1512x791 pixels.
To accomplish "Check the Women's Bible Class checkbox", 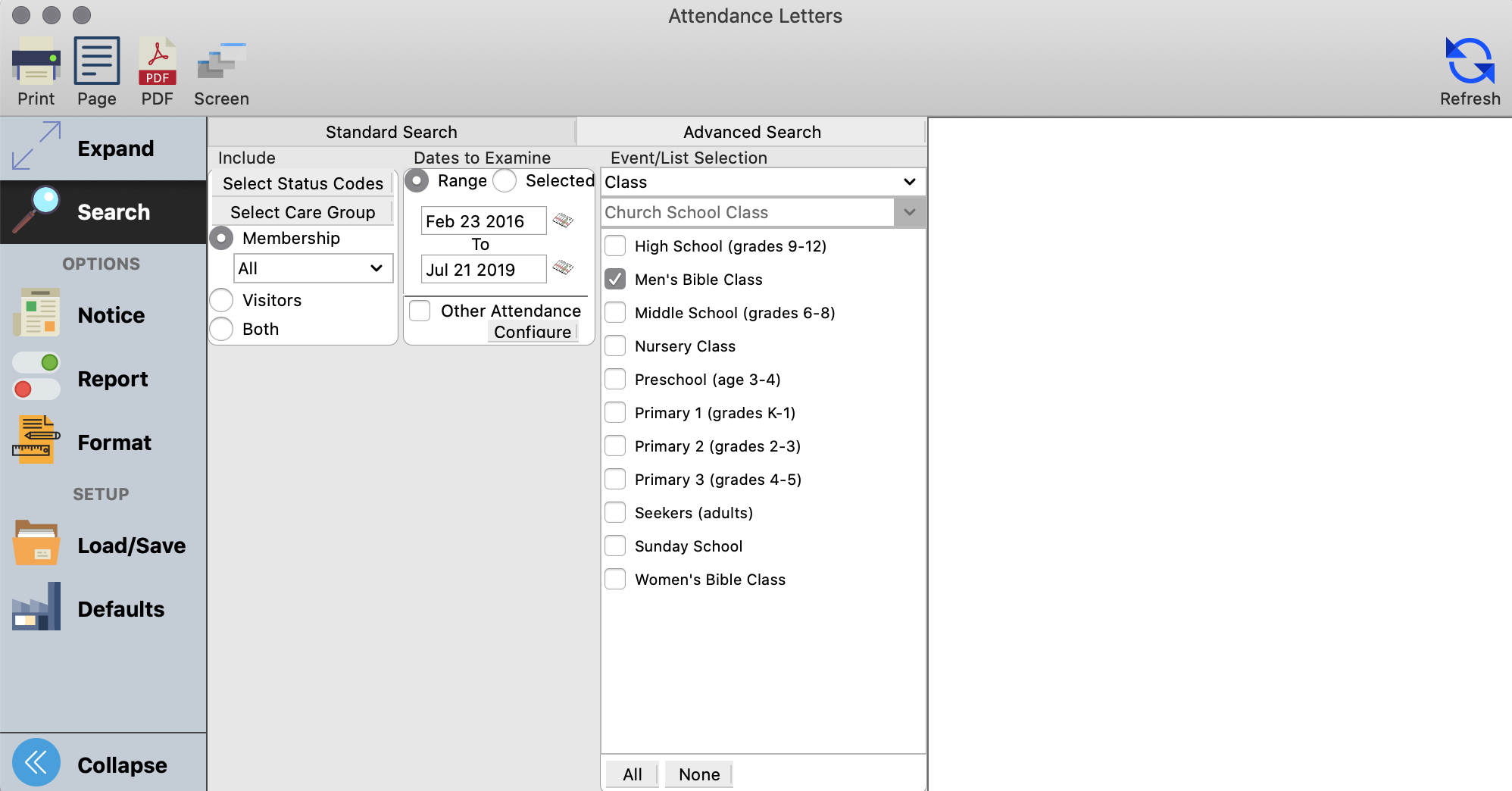I will point(615,579).
